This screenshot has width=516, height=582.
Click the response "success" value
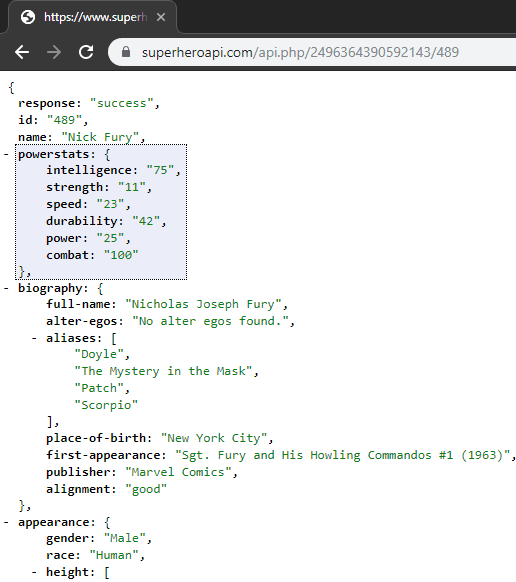pos(122,103)
